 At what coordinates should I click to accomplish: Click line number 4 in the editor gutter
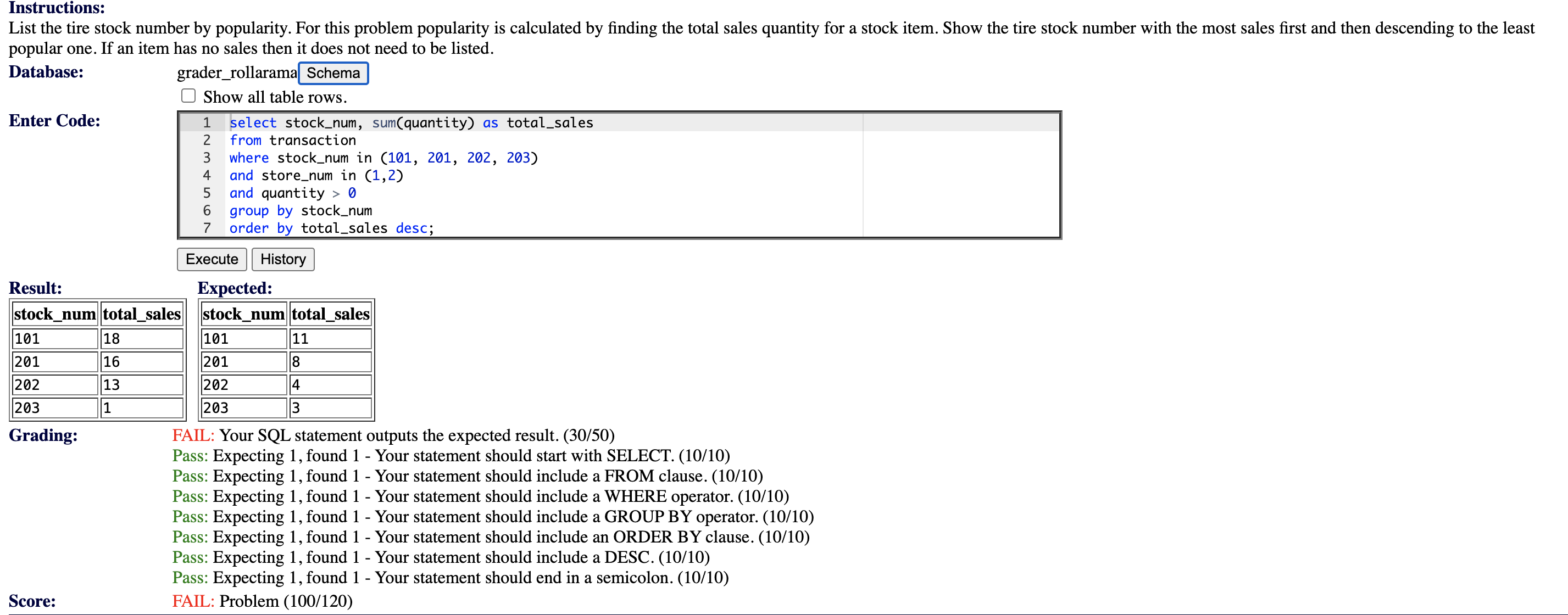207,175
